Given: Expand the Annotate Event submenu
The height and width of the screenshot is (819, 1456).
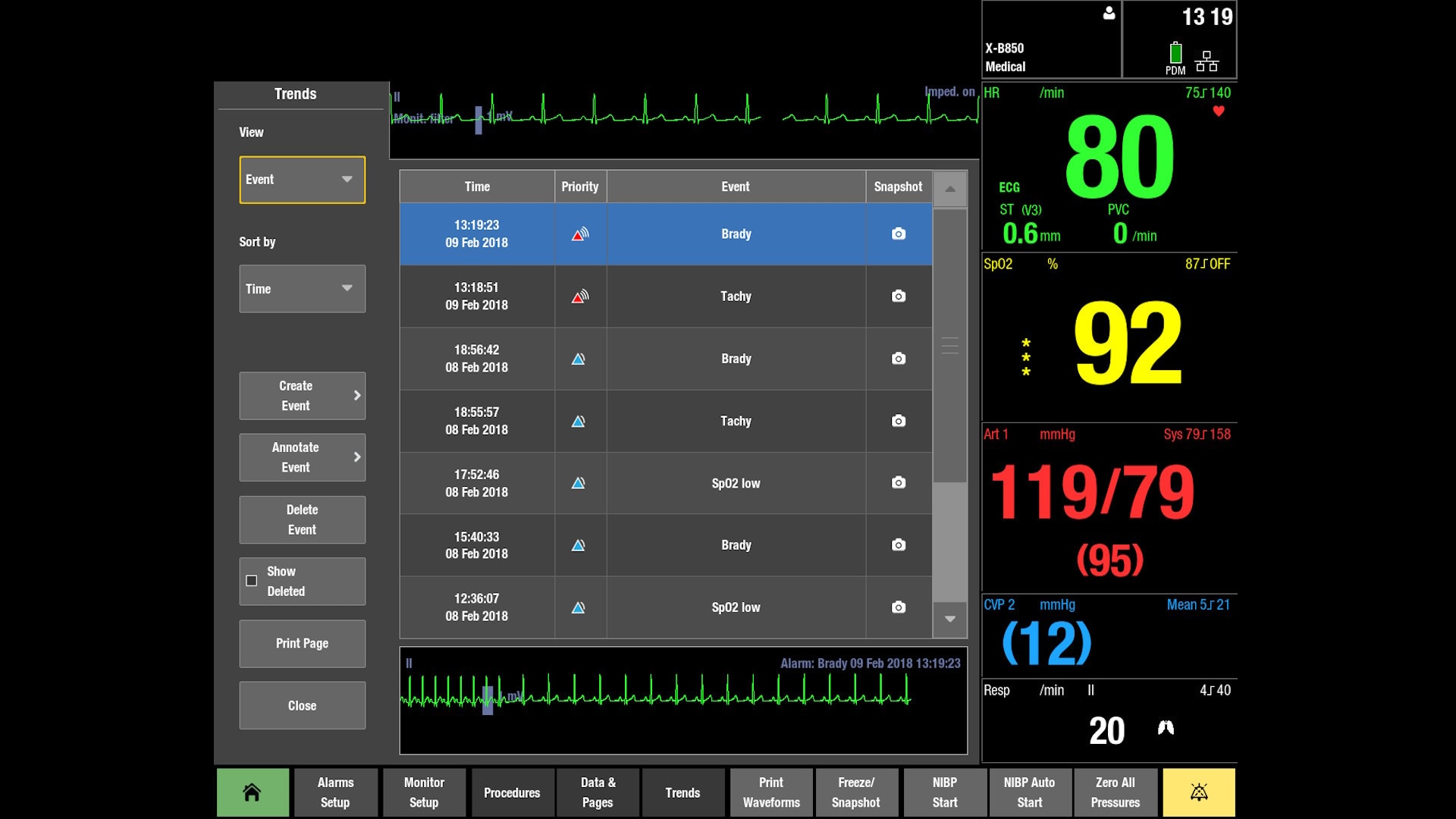Looking at the screenshot, I should [x=303, y=457].
